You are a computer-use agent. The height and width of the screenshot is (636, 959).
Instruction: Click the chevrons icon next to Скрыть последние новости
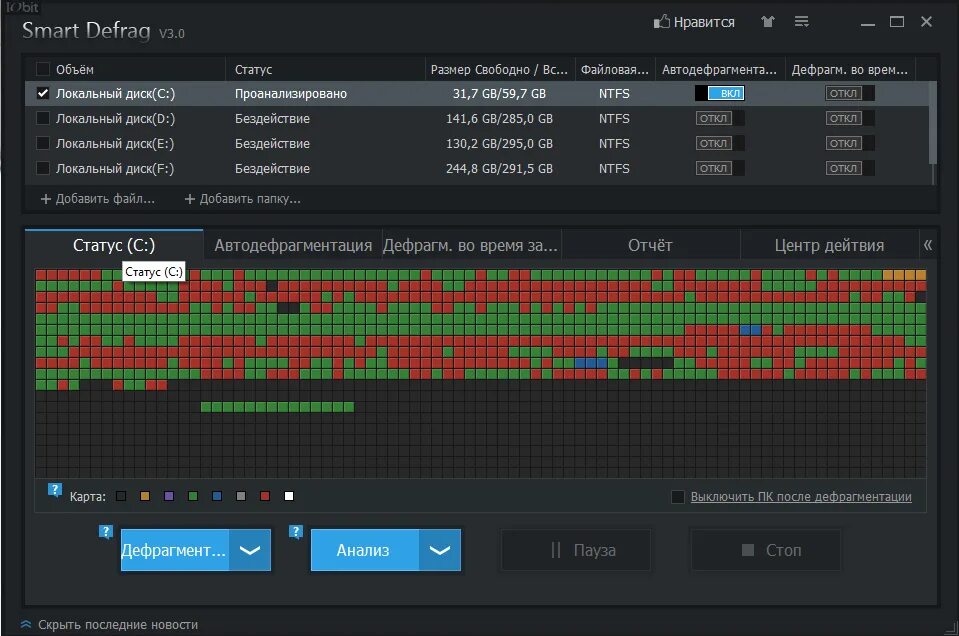[x=26, y=624]
